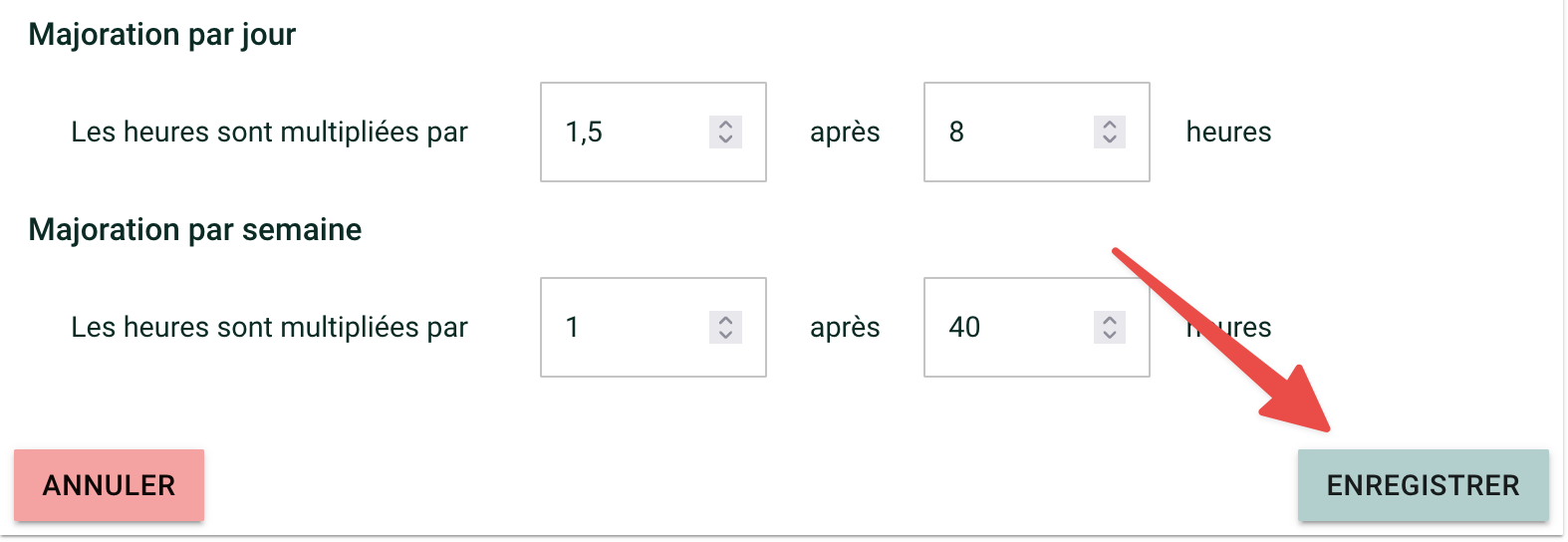The image size is (1568, 542).
Task: Click the "Majoration par semaine" heading
Action: (195, 229)
